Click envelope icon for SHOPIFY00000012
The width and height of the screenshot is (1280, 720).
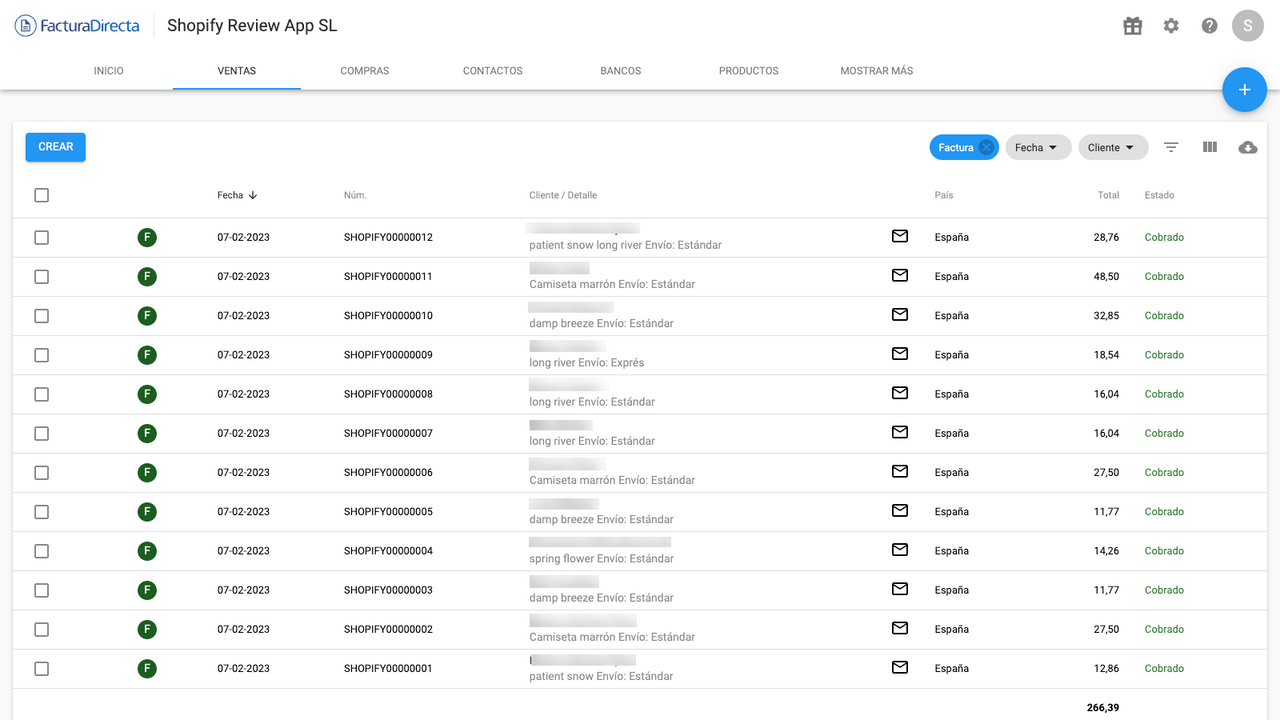pos(900,236)
